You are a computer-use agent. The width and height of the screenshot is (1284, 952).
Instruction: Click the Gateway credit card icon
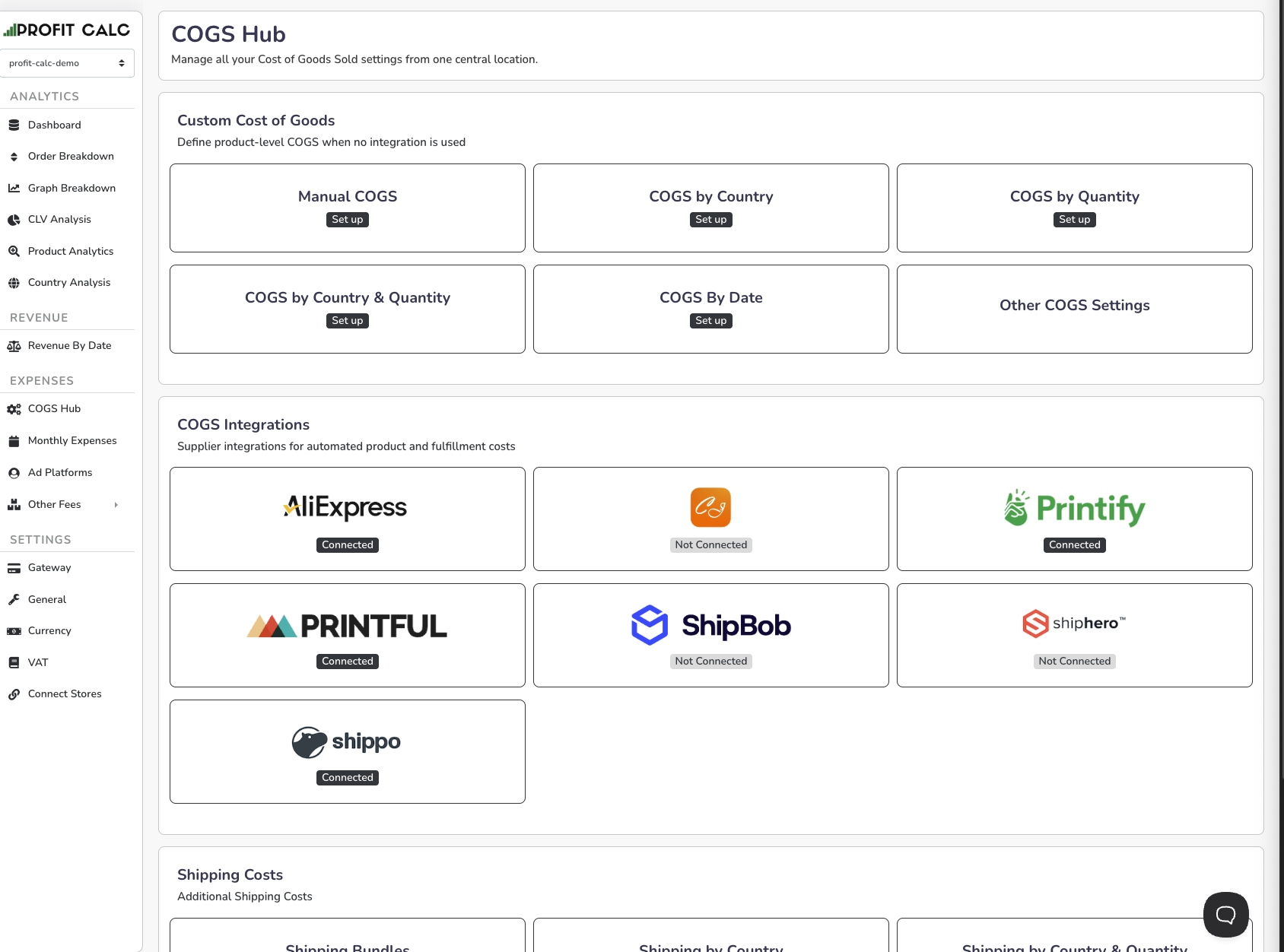tap(14, 568)
